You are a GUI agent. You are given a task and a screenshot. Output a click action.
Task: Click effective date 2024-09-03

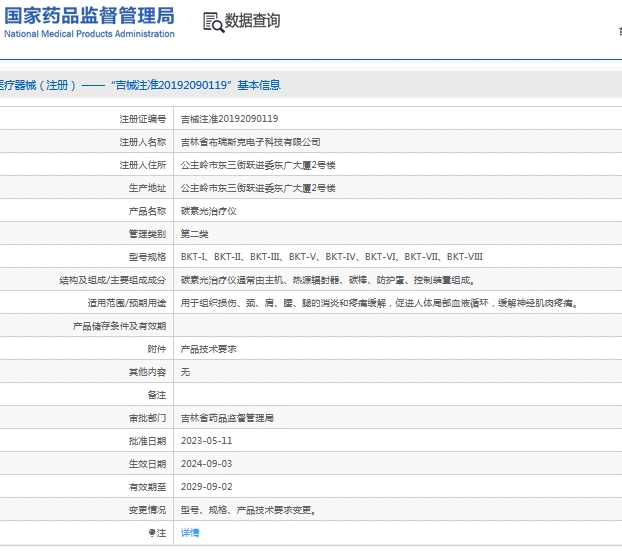[207, 464]
